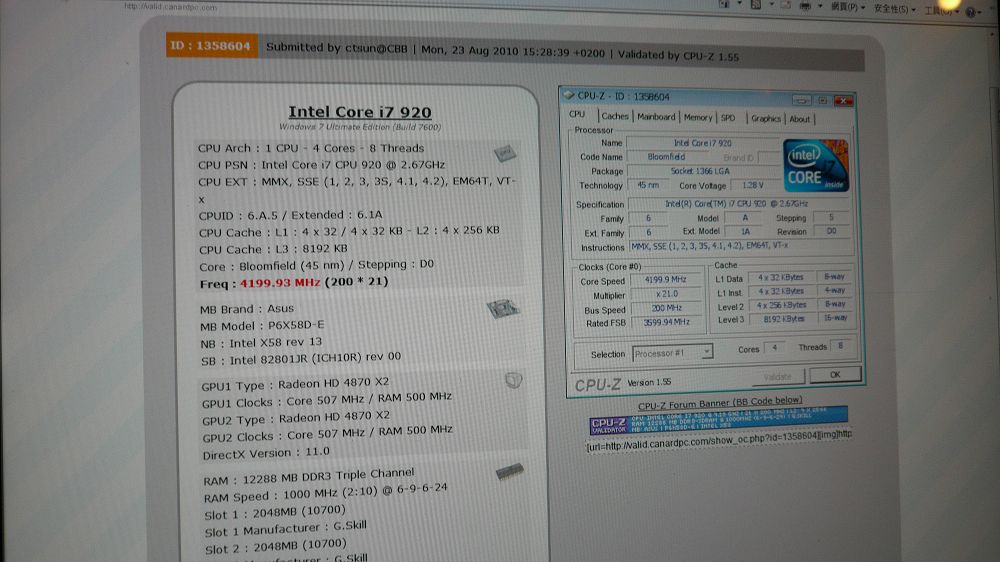Click the Level 2 cache value 4 x 256 KBytes

coord(781,305)
